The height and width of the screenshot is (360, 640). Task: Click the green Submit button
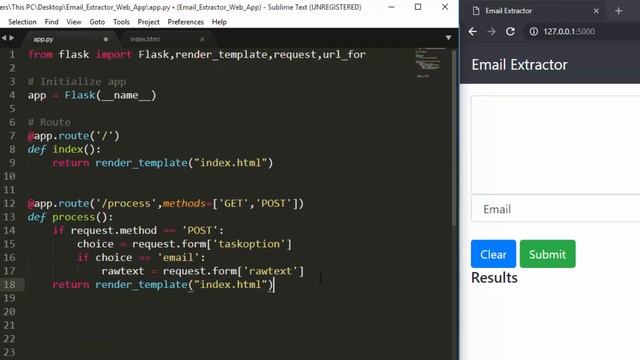pyautogui.click(x=547, y=254)
